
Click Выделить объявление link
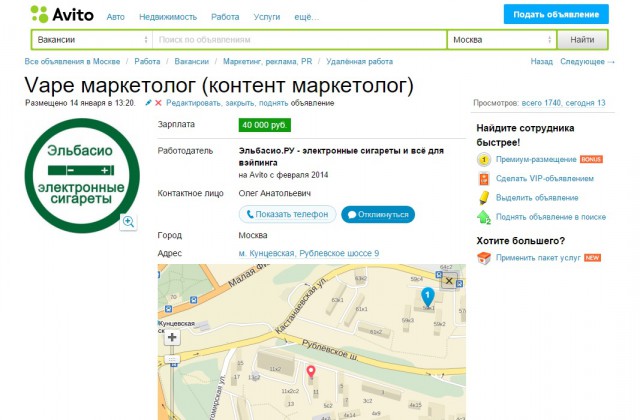(x=537, y=198)
